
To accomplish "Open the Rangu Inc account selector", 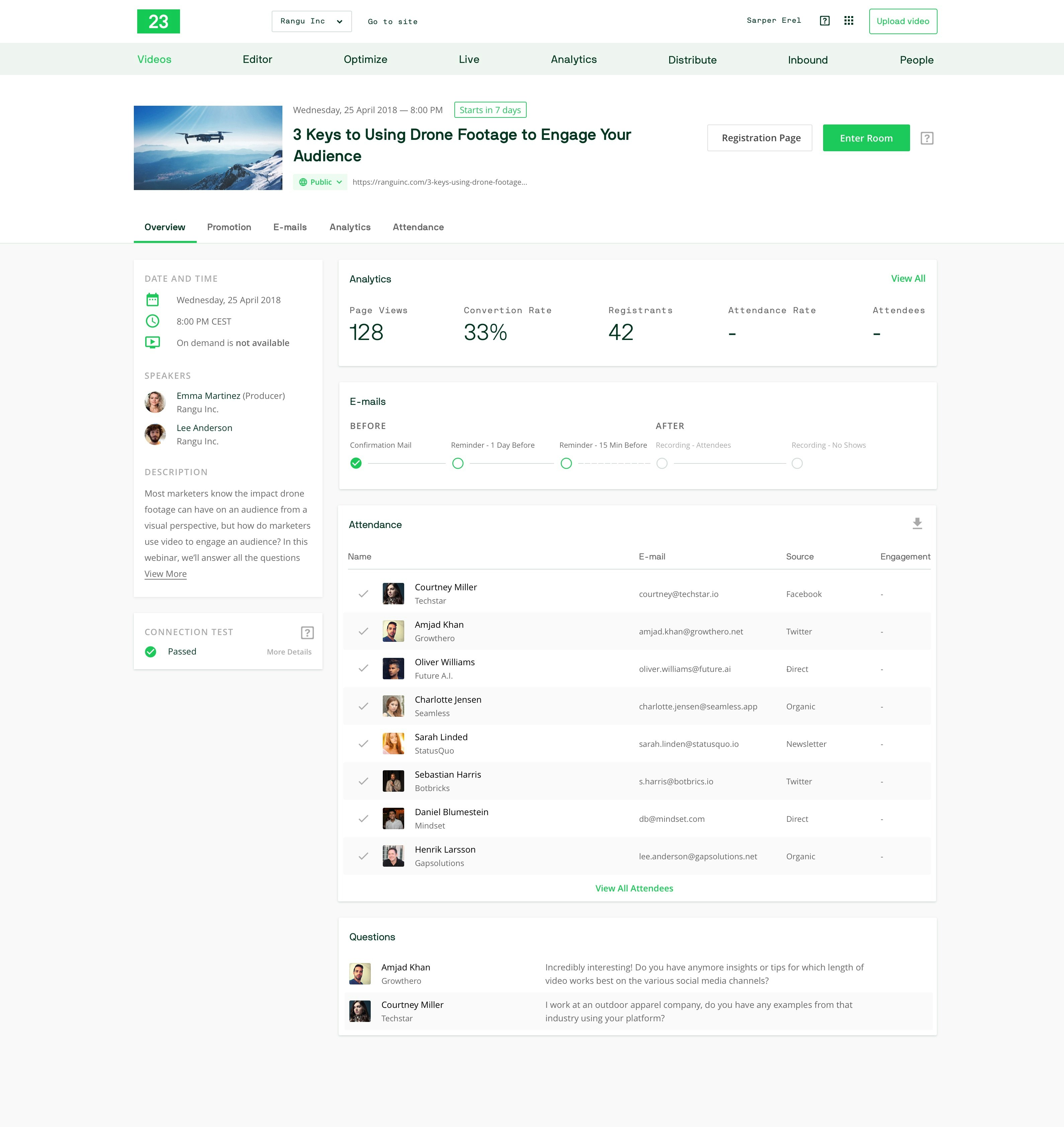I will click(312, 21).
